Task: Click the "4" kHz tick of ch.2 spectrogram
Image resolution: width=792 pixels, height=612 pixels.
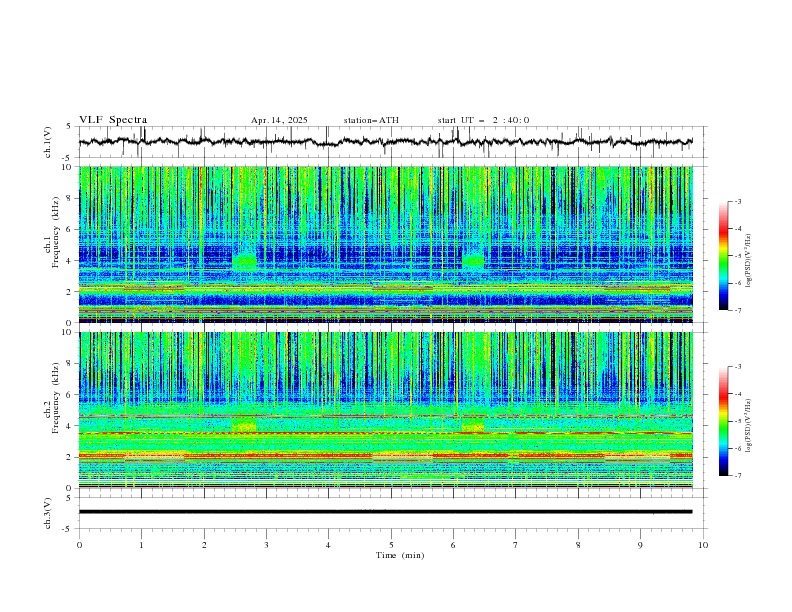Action: tap(71, 426)
